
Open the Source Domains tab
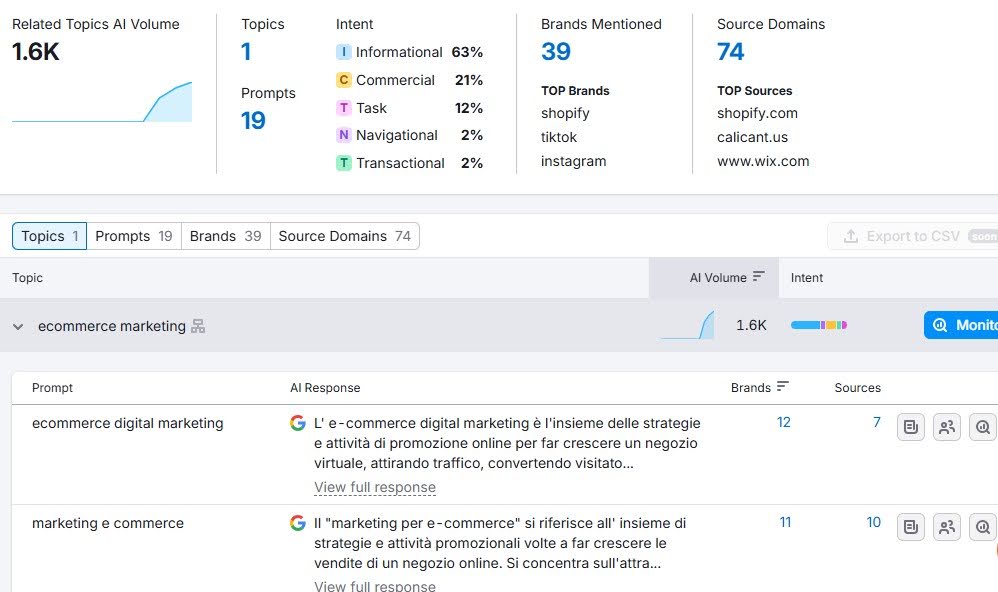[x=344, y=236]
